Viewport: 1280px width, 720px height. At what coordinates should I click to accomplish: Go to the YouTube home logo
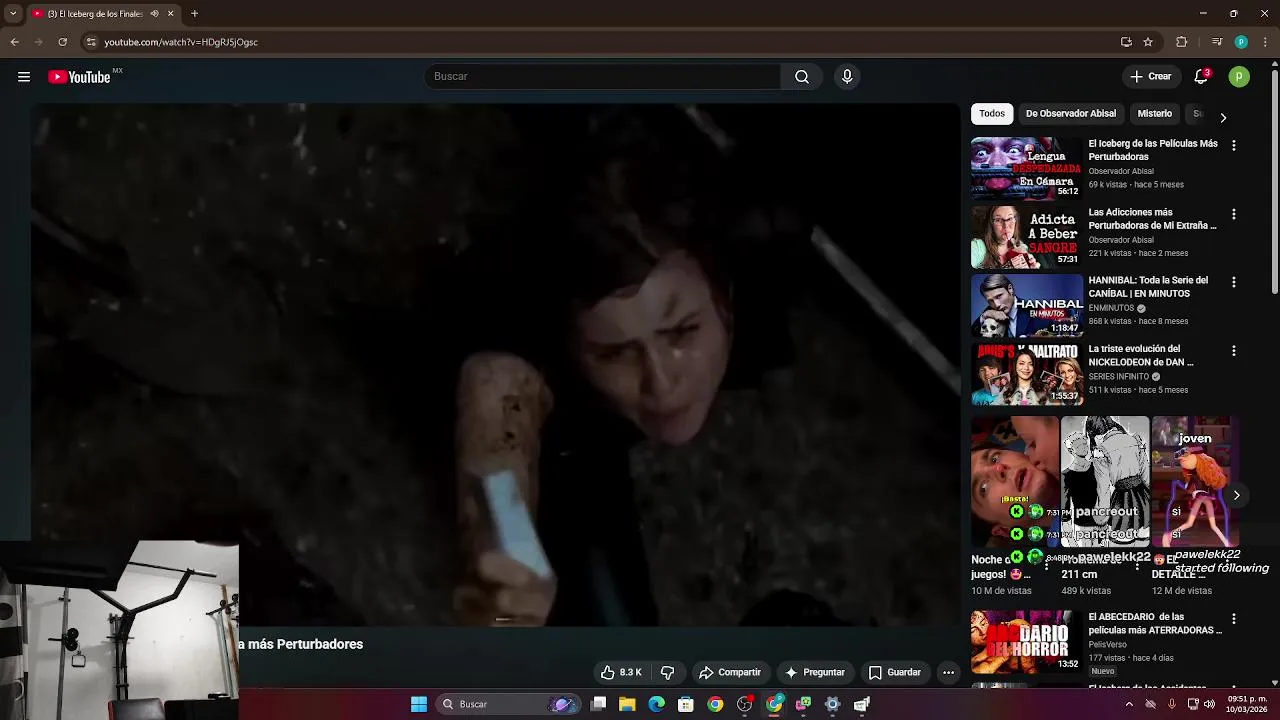click(80, 77)
